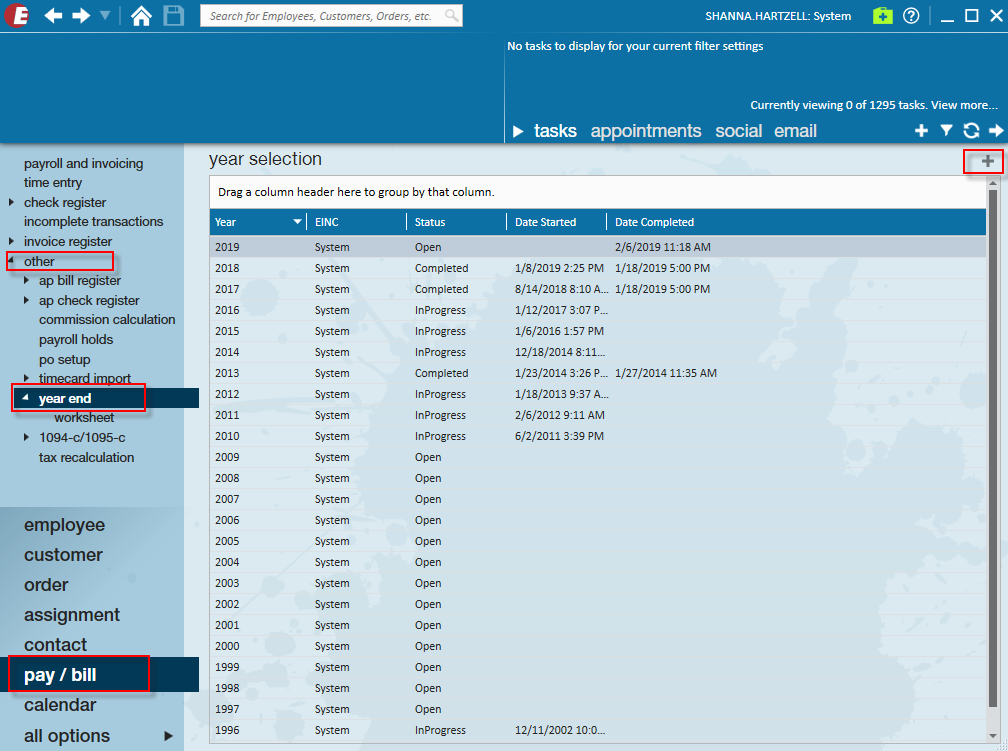Open time entry
The height and width of the screenshot is (751, 1008).
[53, 183]
